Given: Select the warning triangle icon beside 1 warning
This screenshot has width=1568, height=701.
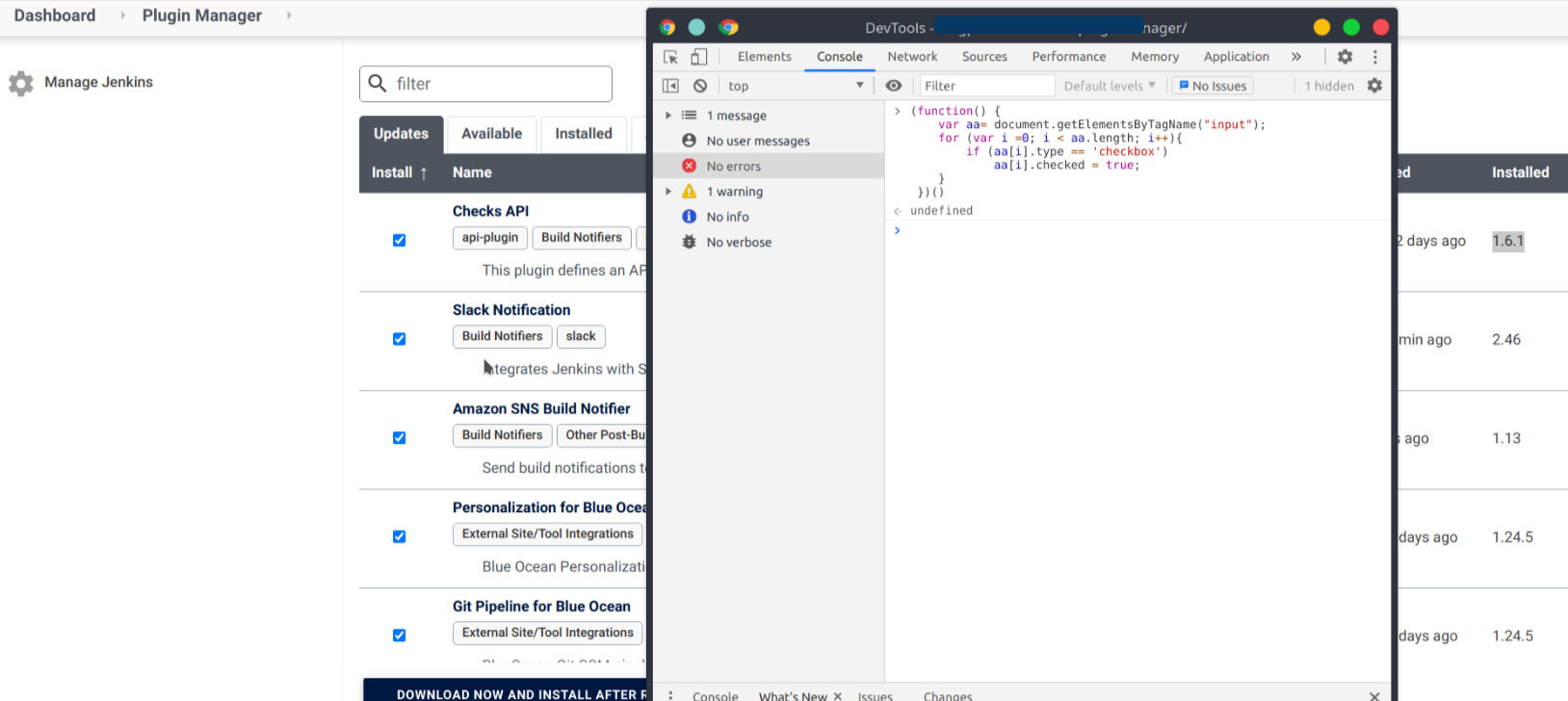Looking at the screenshot, I should [x=690, y=191].
